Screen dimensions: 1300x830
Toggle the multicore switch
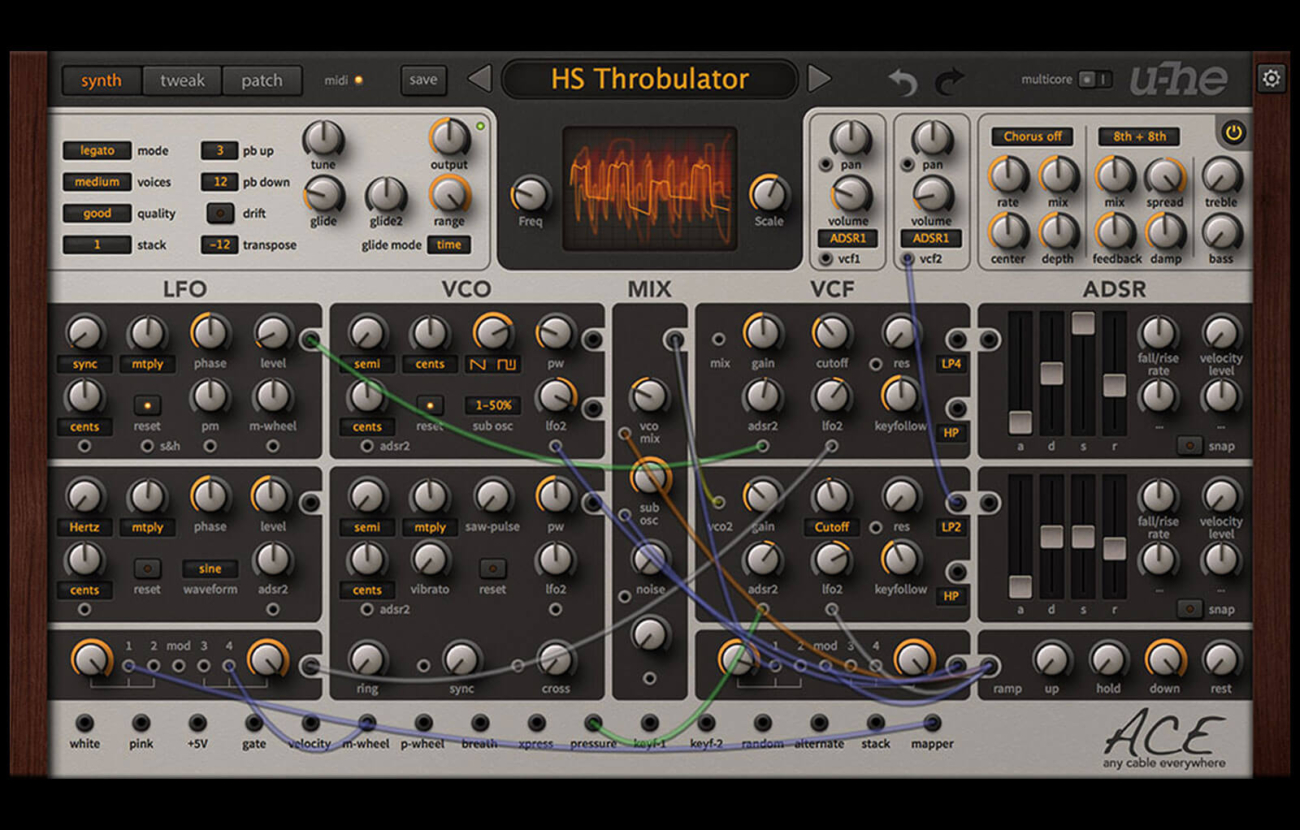1094,79
